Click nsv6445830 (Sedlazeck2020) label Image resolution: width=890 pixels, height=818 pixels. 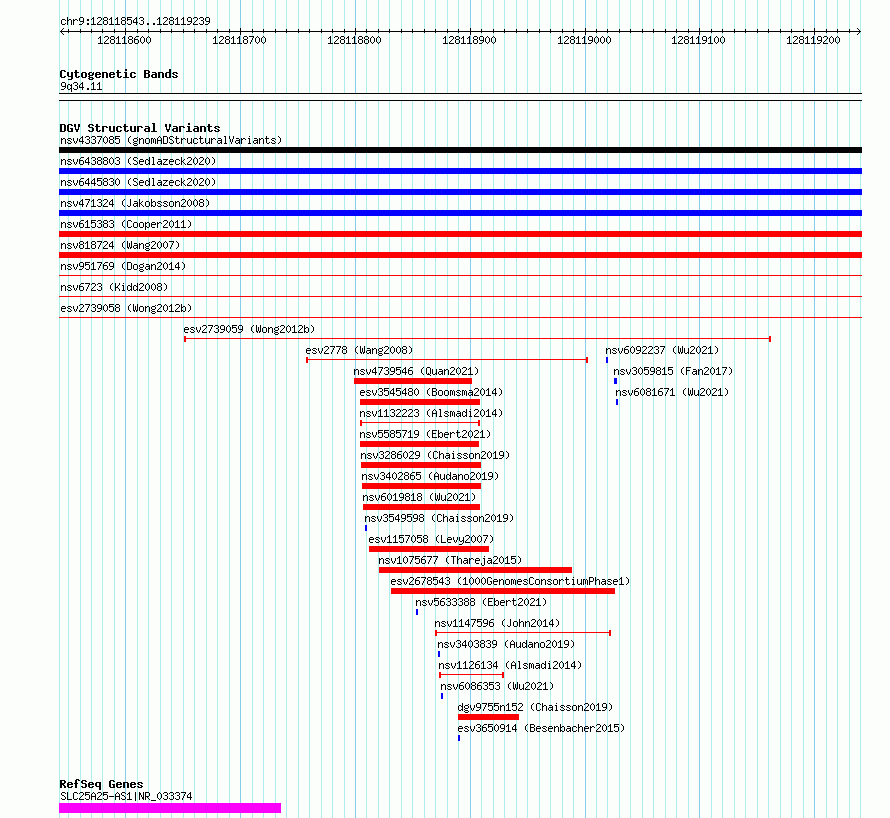pyautogui.click(x=138, y=182)
